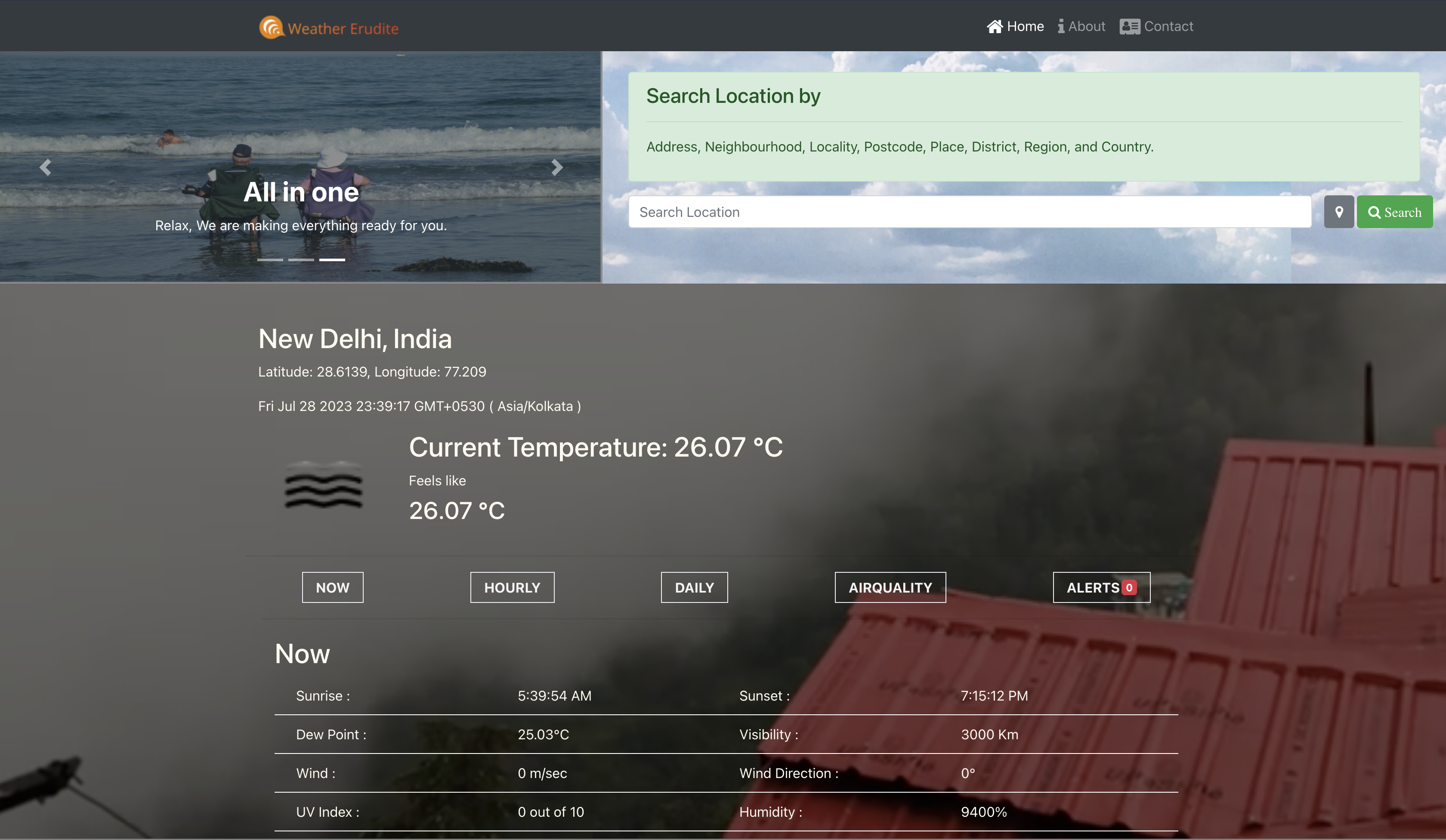Open the ALERTS tab

[1102, 587]
